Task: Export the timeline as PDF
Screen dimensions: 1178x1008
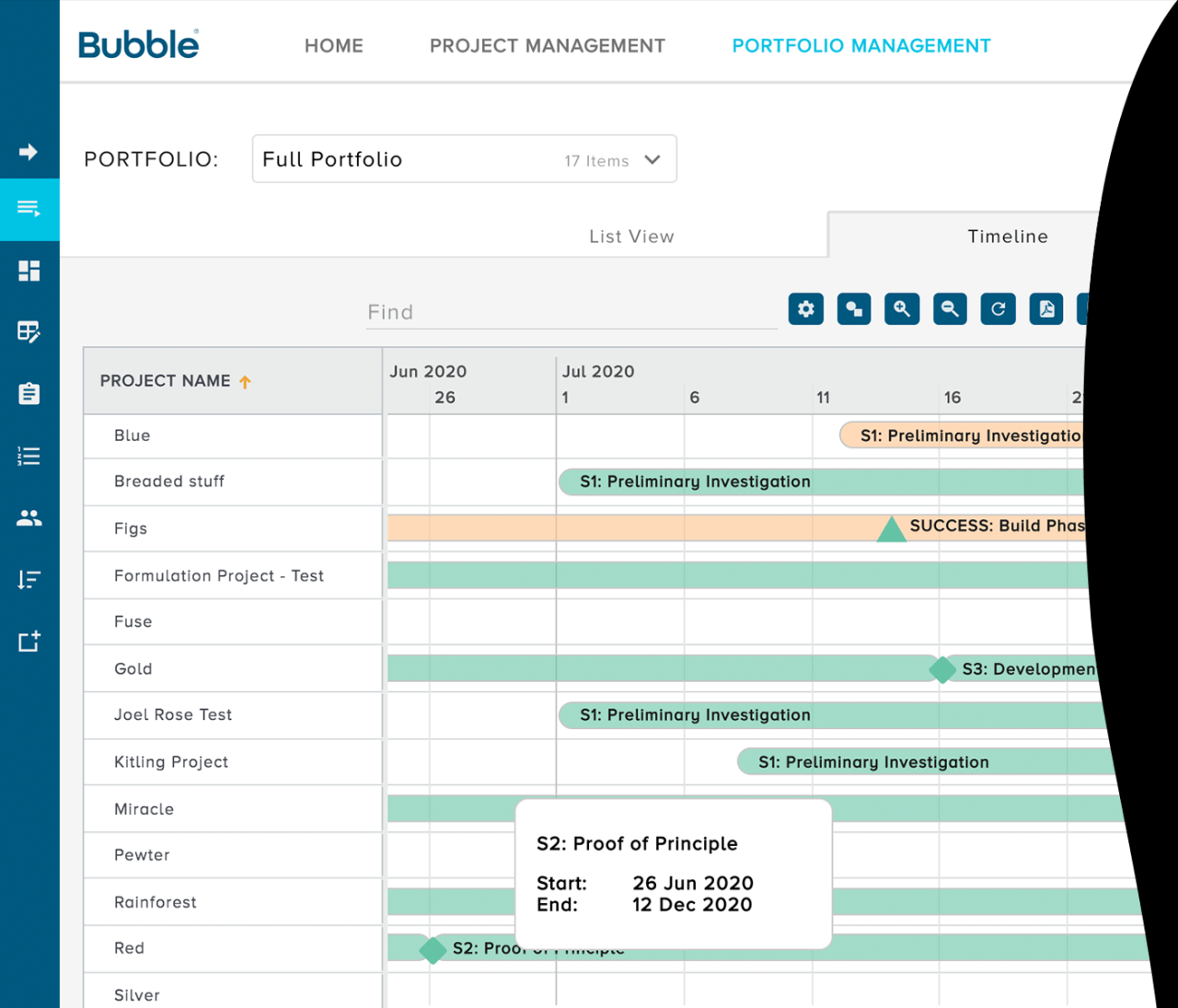Action: click(1045, 308)
